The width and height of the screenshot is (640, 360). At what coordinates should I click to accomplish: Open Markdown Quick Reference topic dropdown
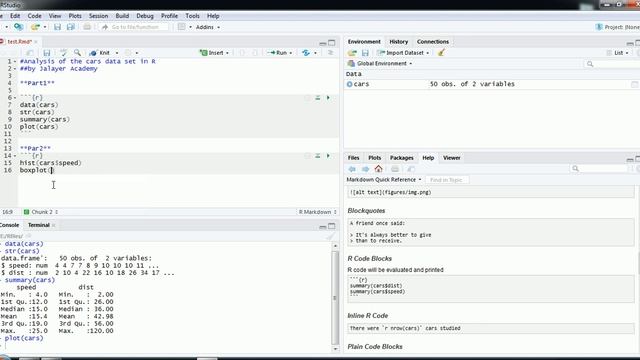pyautogui.click(x=384, y=180)
